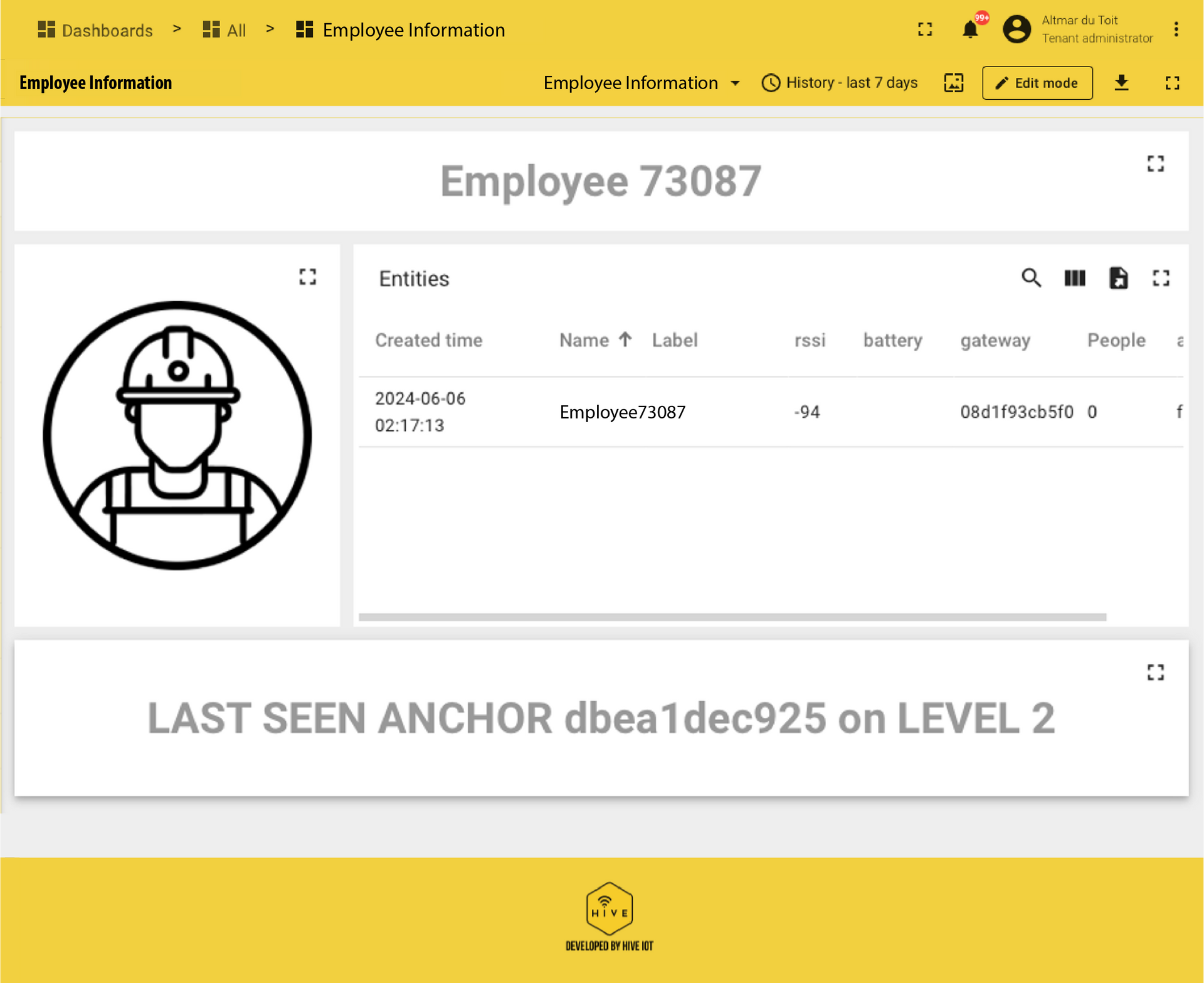The width and height of the screenshot is (1204, 983).
Task: Open the History - last 7 days time selector
Action: click(840, 82)
